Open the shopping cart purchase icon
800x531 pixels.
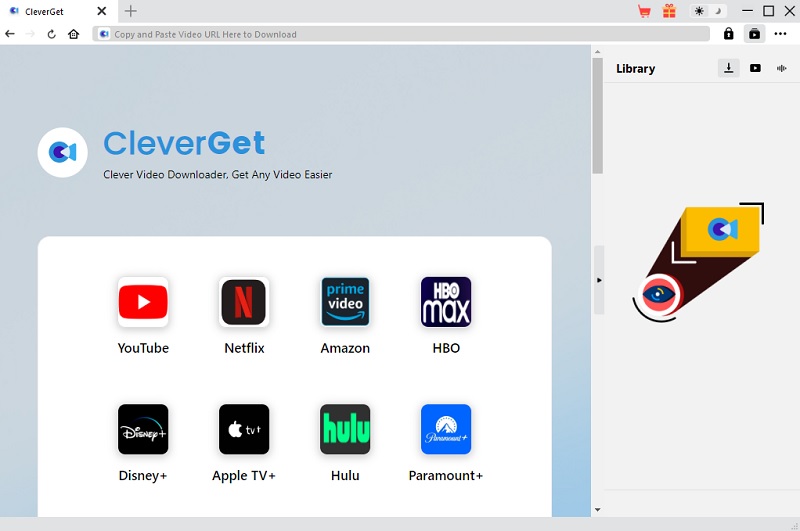pyautogui.click(x=644, y=11)
